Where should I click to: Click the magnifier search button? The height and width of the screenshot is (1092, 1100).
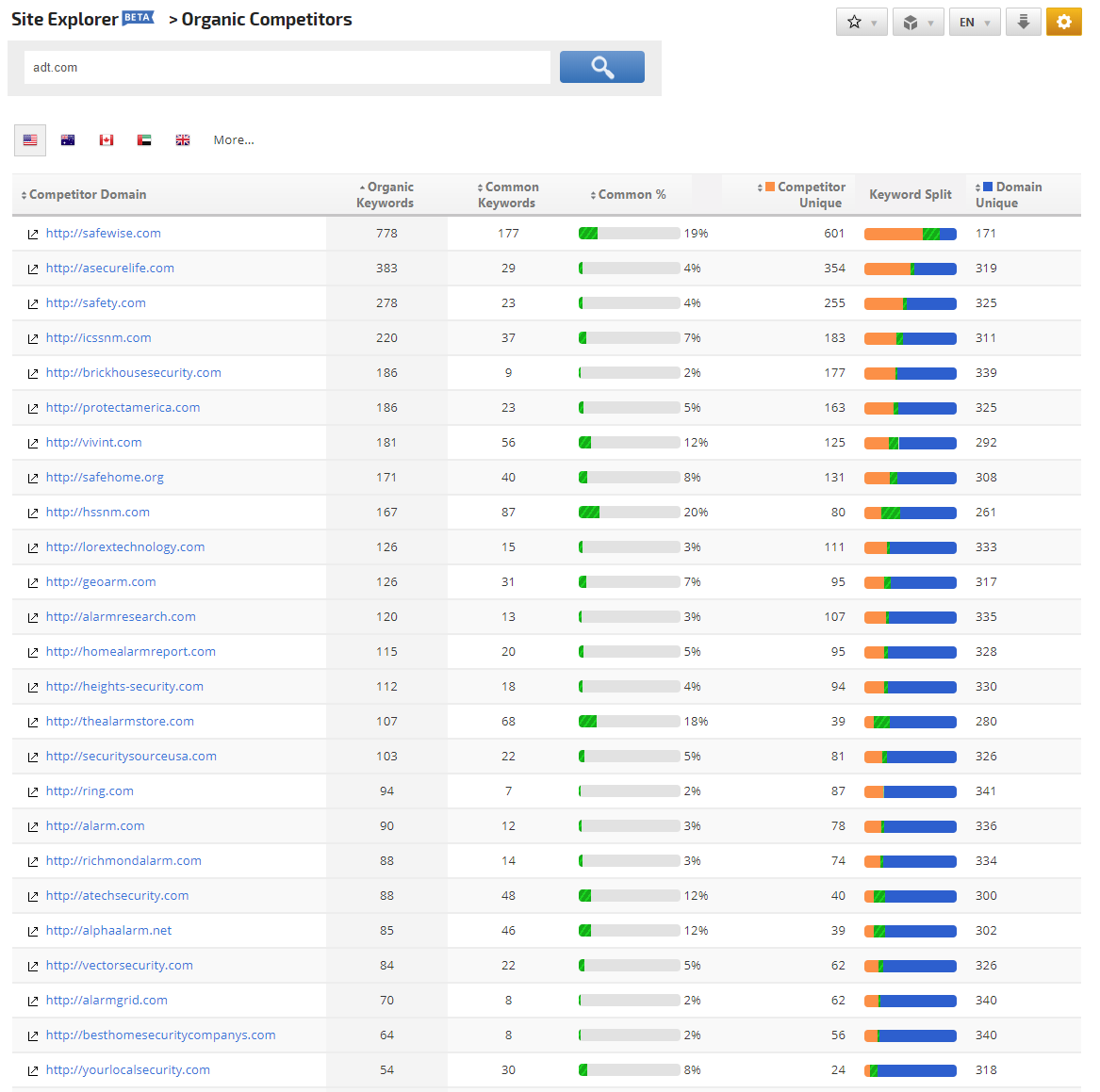tap(601, 67)
